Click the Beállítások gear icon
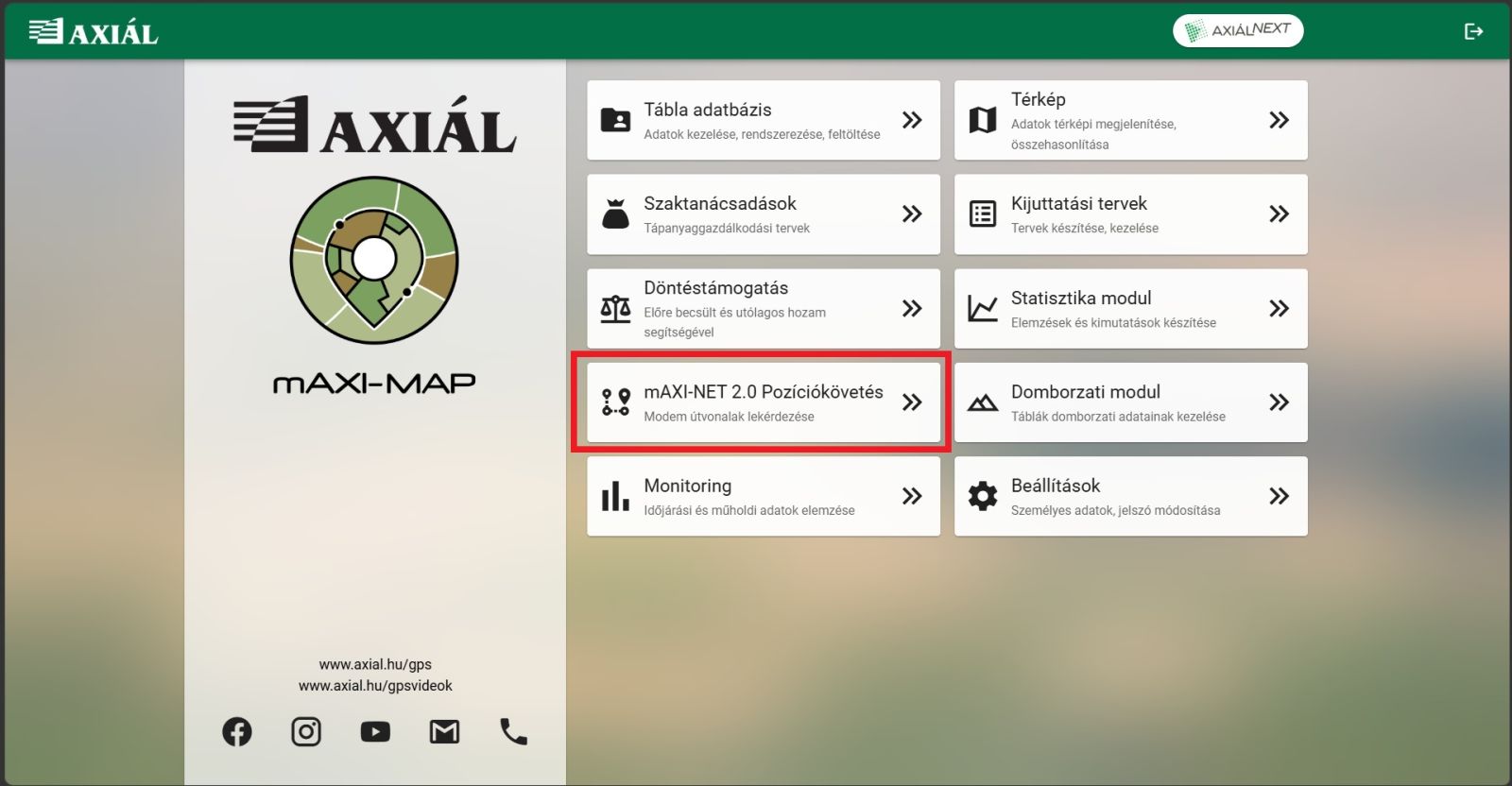The width and height of the screenshot is (1512, 786). coord(983,496)
